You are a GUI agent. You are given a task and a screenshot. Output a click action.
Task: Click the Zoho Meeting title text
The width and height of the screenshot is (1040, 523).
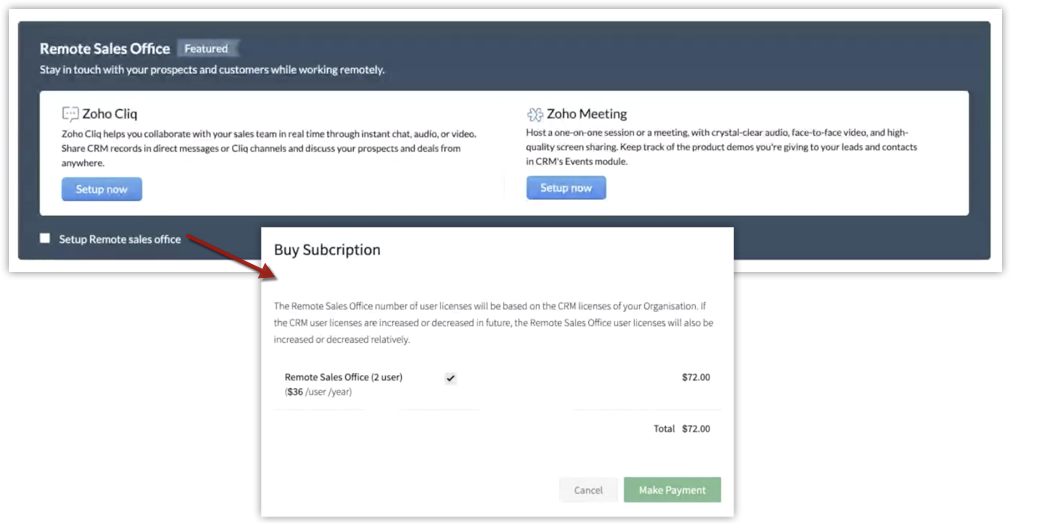coord(586,114)
